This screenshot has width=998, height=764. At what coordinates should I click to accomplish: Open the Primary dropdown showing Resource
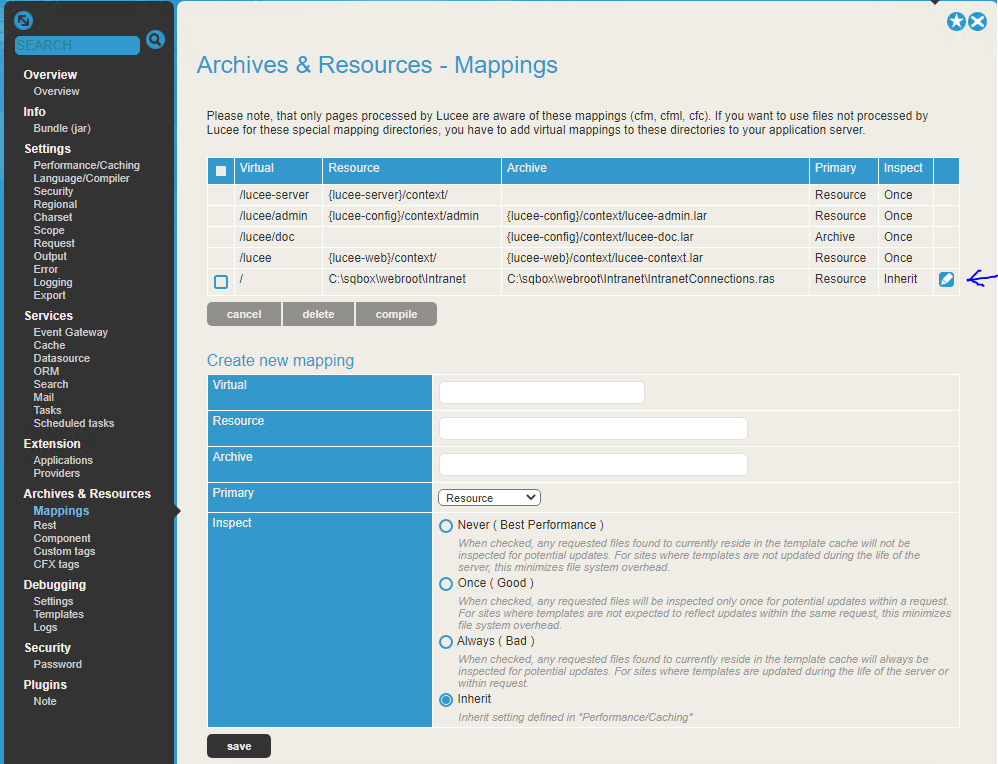click(489, 498)
